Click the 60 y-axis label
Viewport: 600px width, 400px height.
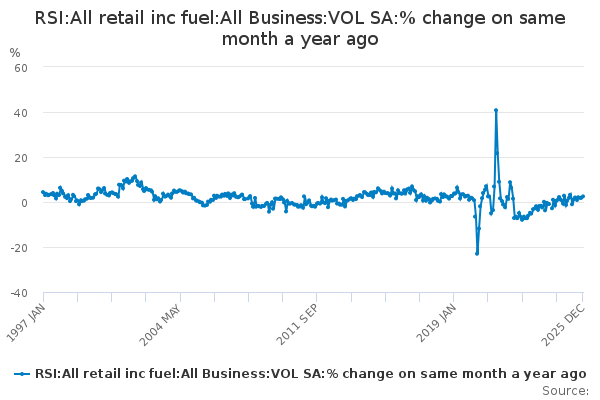click(x=21, y=68)
